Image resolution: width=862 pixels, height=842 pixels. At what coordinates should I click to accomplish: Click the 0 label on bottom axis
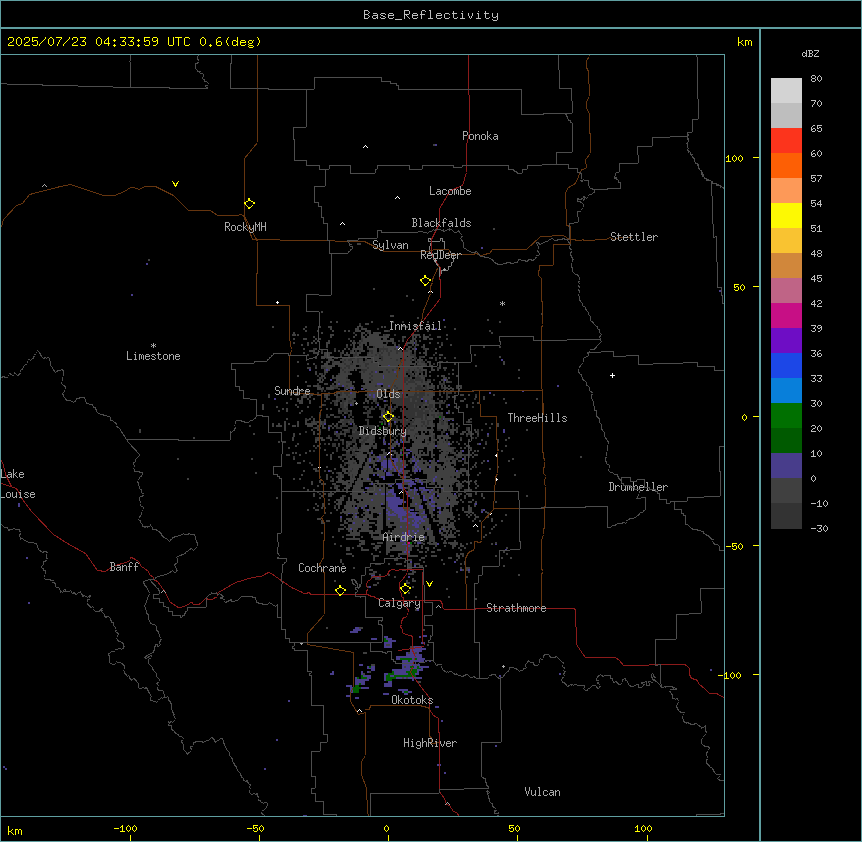386,828
